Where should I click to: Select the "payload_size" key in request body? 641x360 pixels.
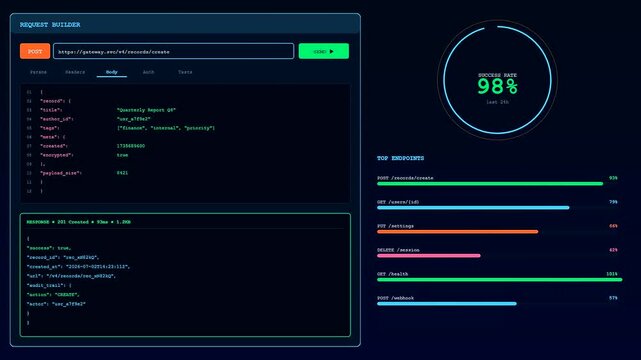coord(61,173)
